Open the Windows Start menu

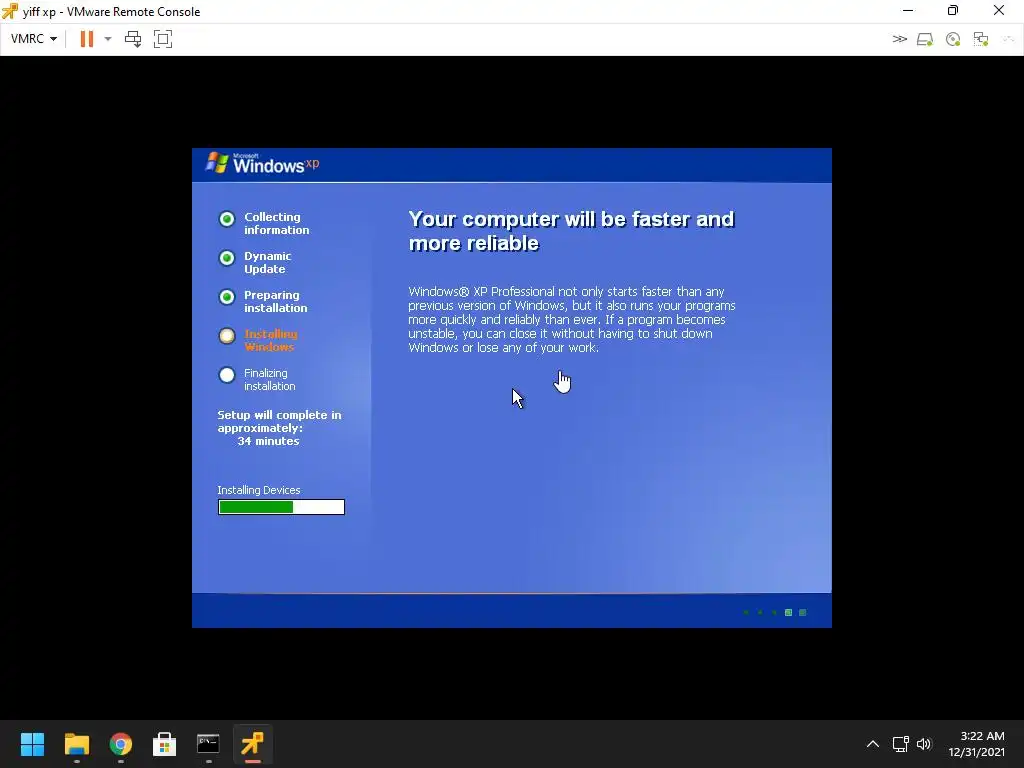[32, 744]
